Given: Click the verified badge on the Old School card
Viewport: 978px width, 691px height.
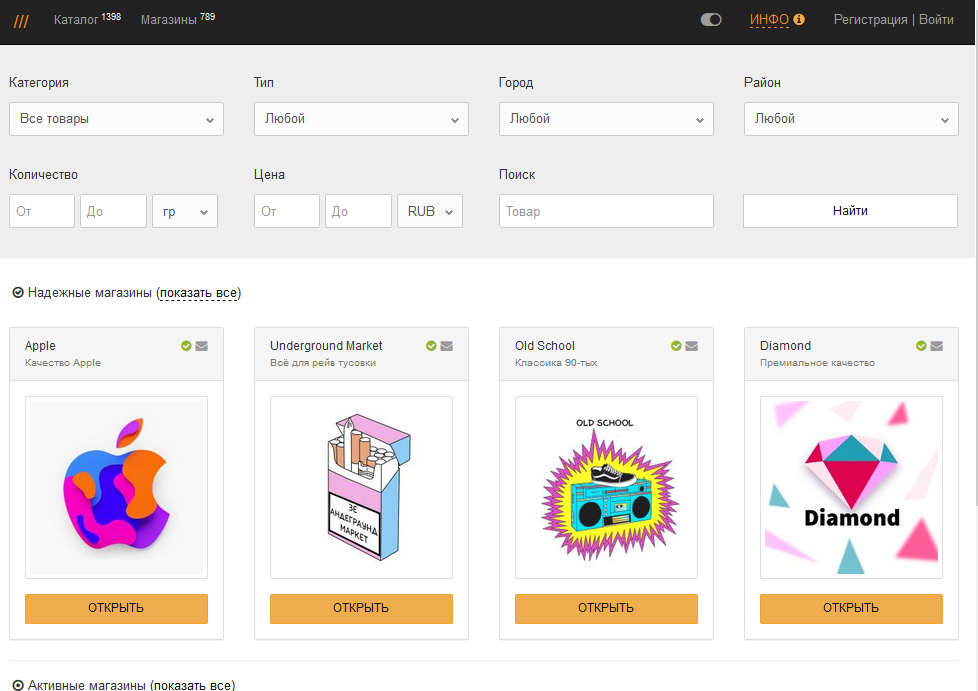Looking at the screenshot, I should pos(676,345).
